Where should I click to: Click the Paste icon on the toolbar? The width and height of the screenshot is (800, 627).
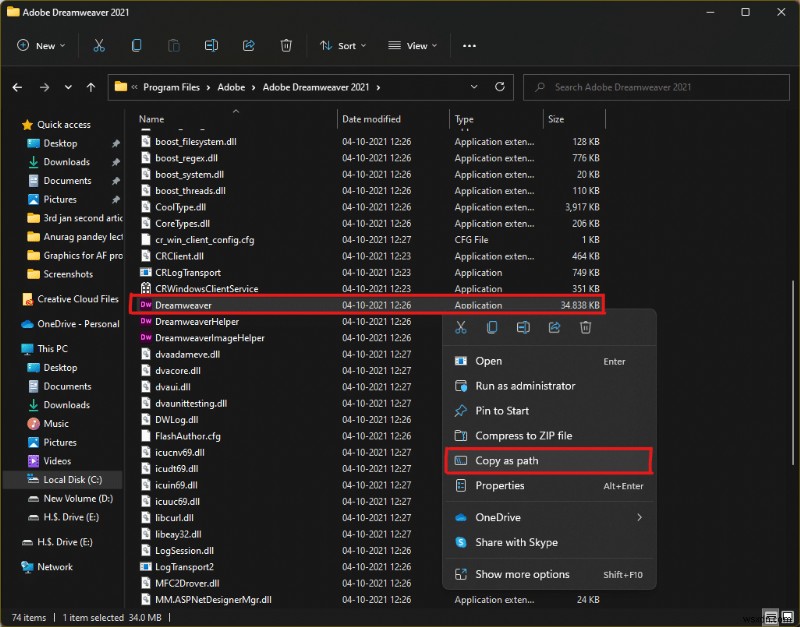tap(174, 45)
